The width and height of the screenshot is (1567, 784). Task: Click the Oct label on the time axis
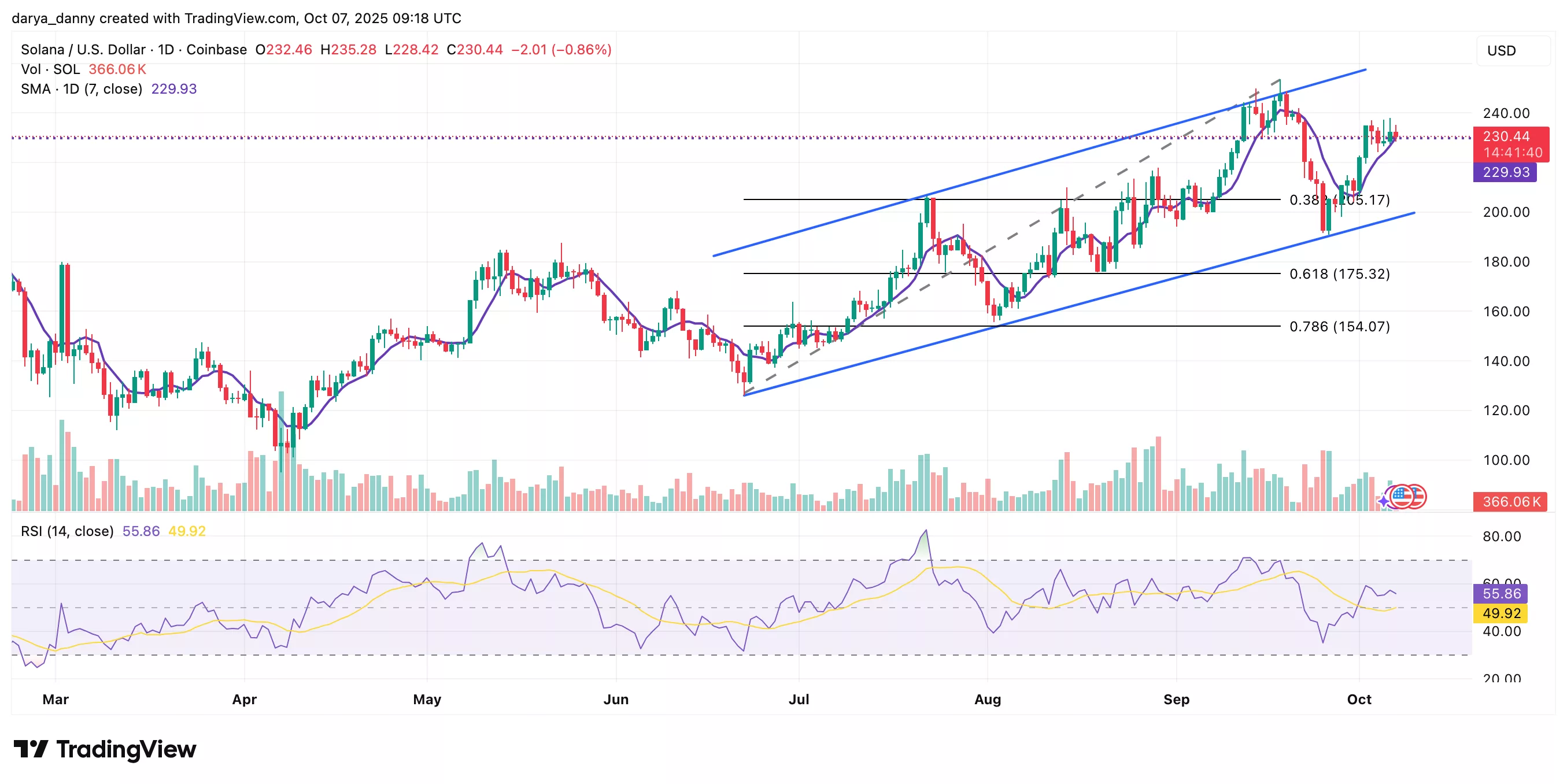[1361, 700]
